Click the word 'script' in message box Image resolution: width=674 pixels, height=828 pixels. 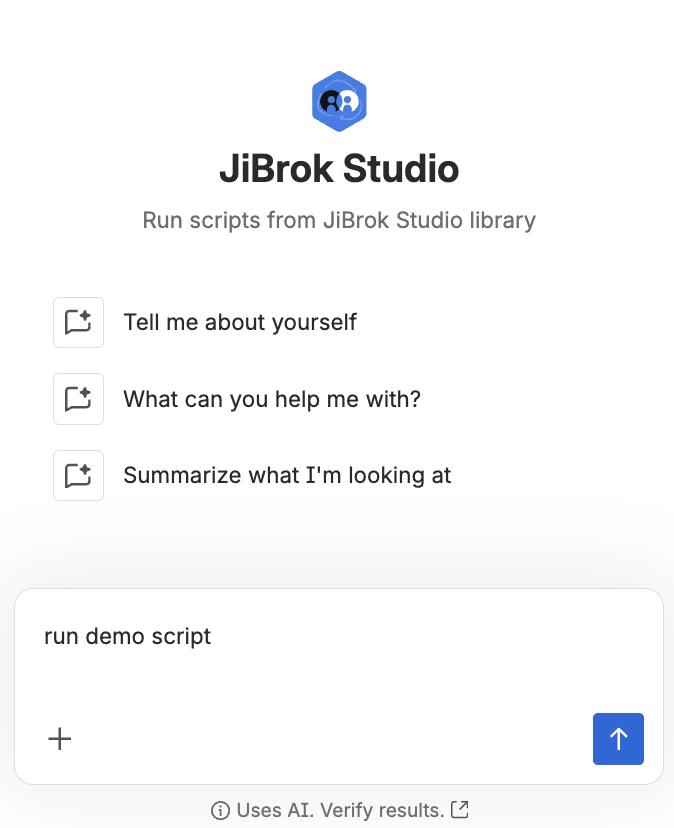(178, 637)
